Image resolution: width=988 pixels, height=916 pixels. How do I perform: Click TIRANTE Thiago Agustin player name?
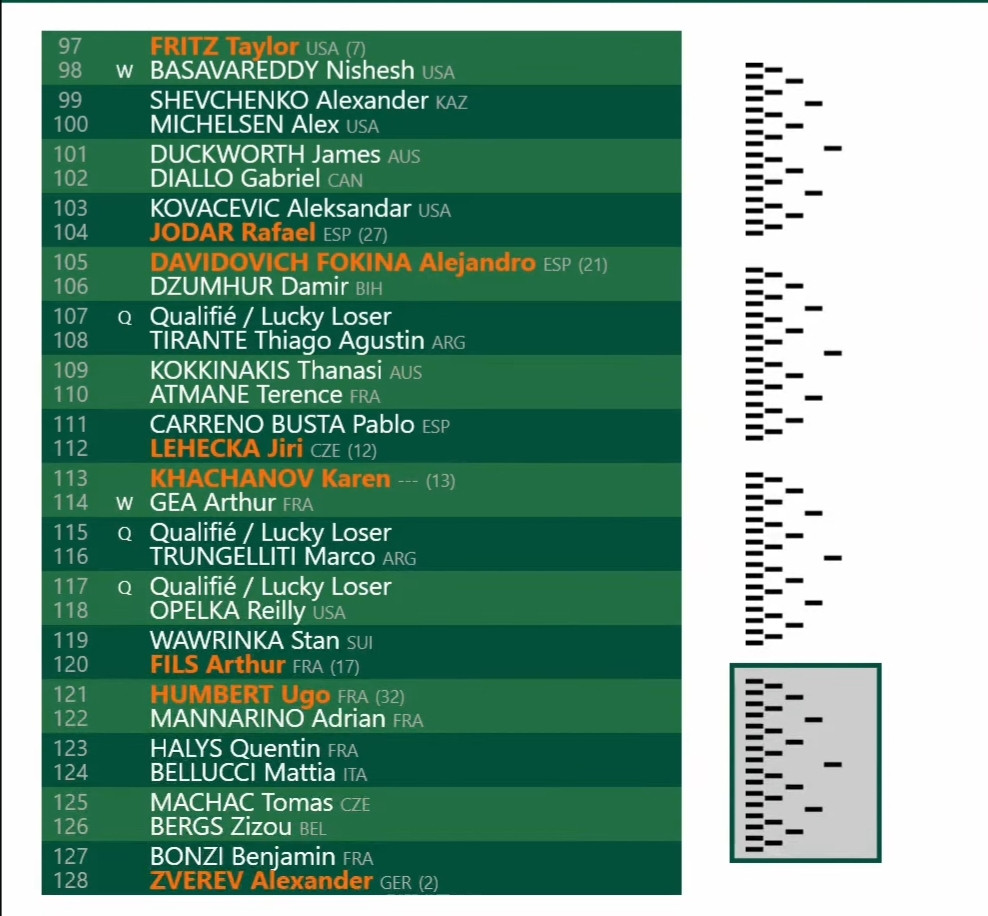pyautogui.click(x=287, y=341)
